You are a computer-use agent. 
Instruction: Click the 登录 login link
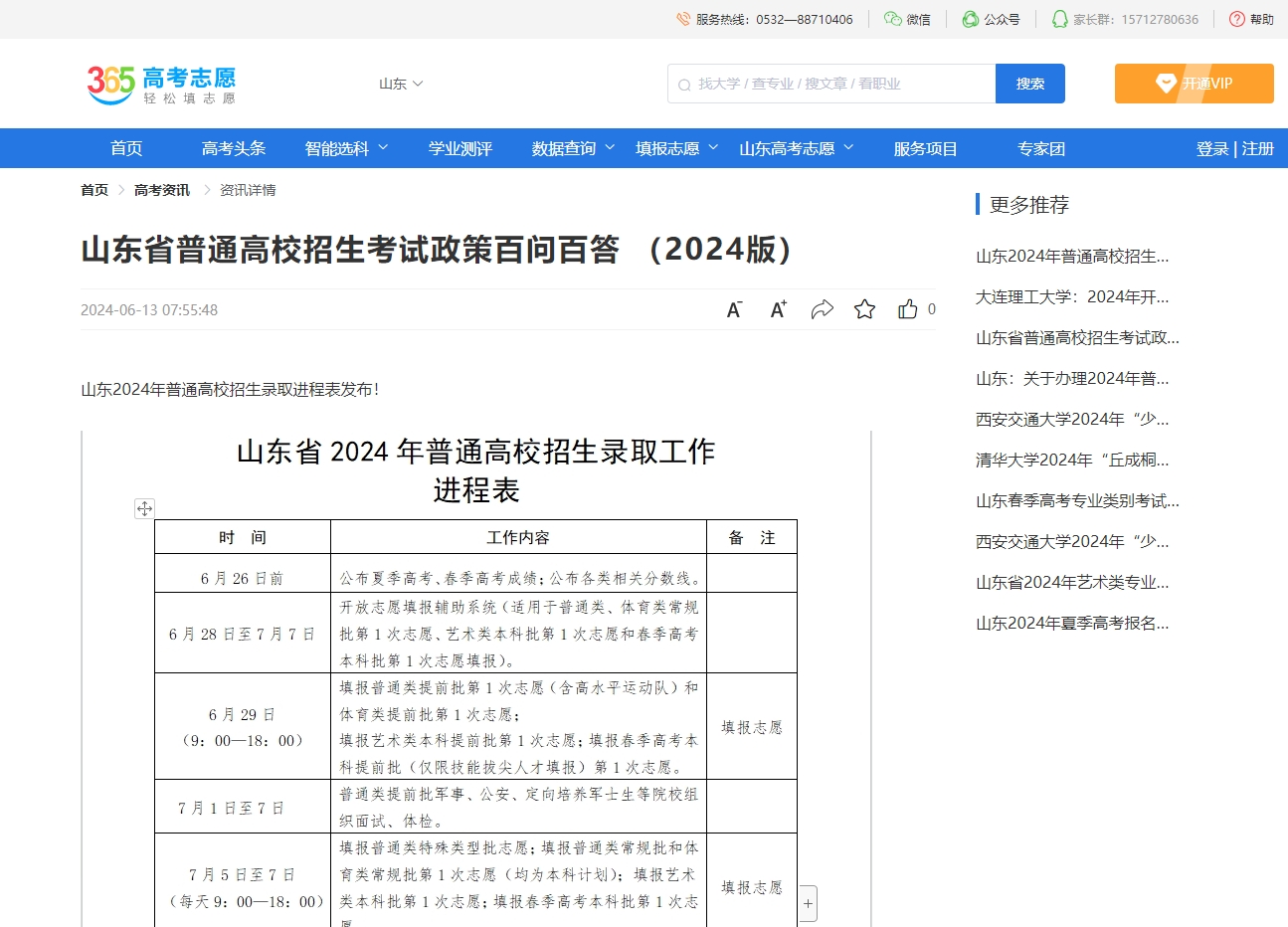(x=1212, y=148)
